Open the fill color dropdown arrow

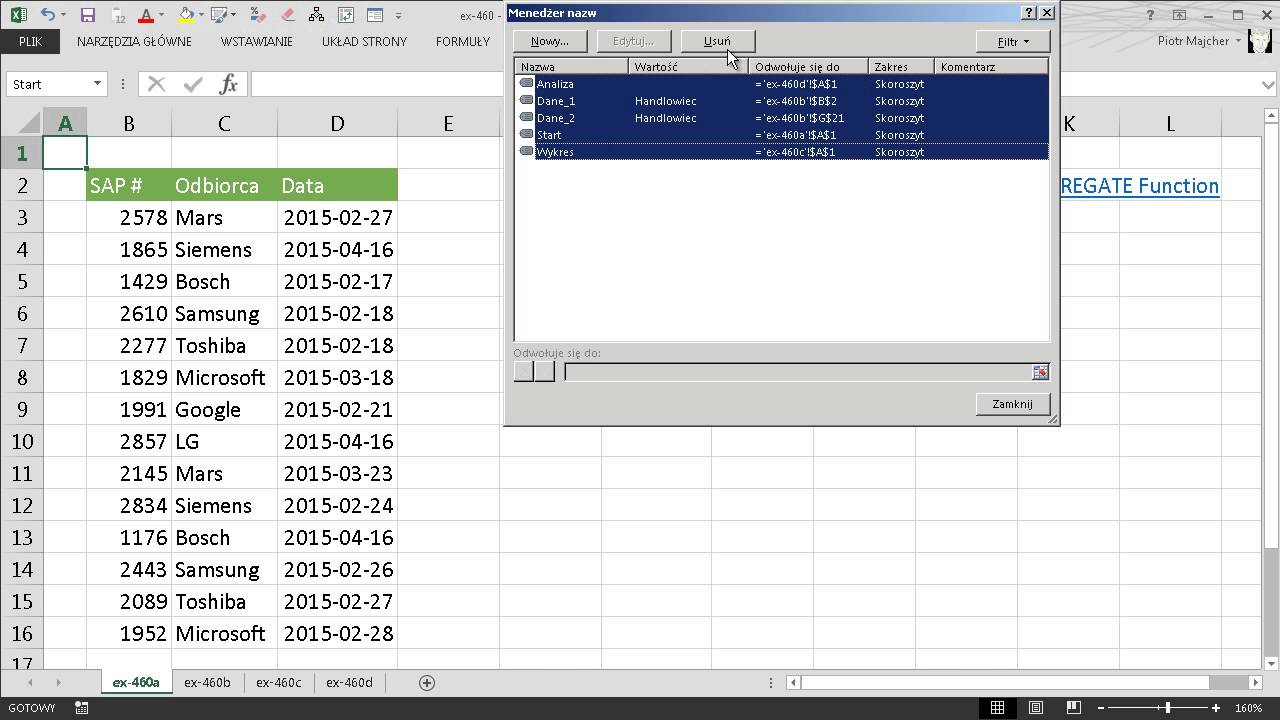202,16
